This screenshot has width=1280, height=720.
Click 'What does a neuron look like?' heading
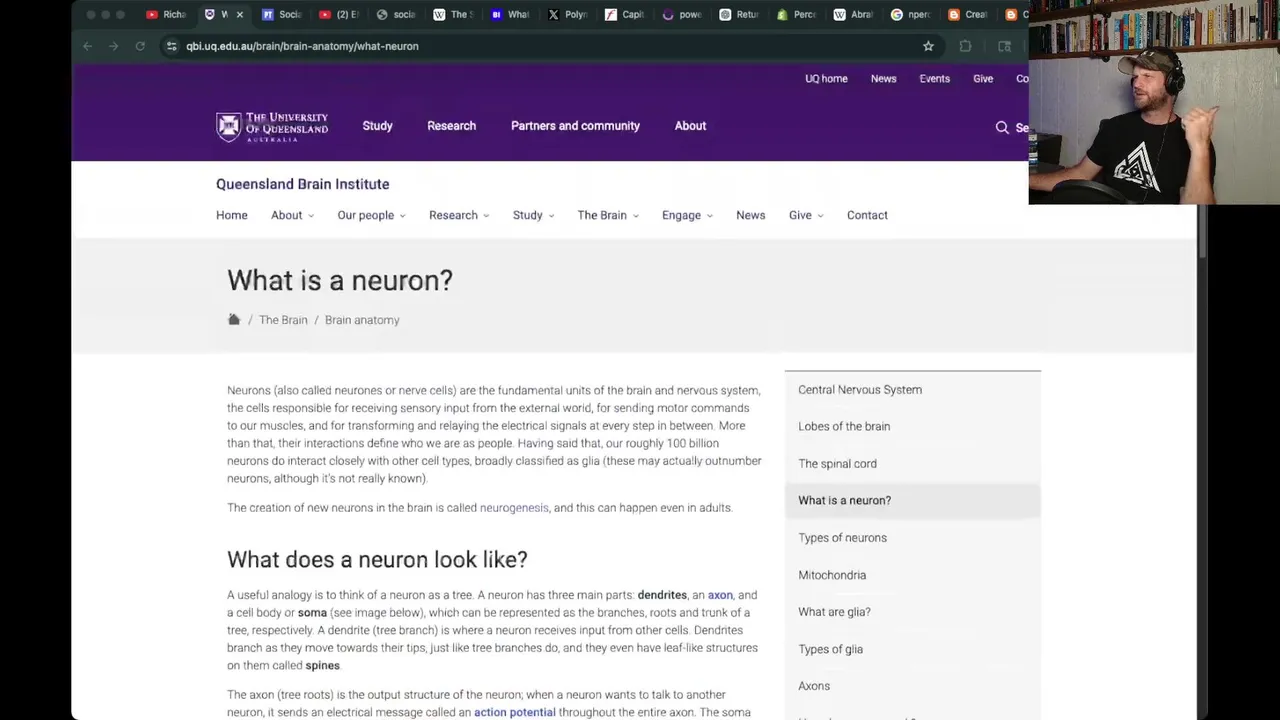click(377, 560)
